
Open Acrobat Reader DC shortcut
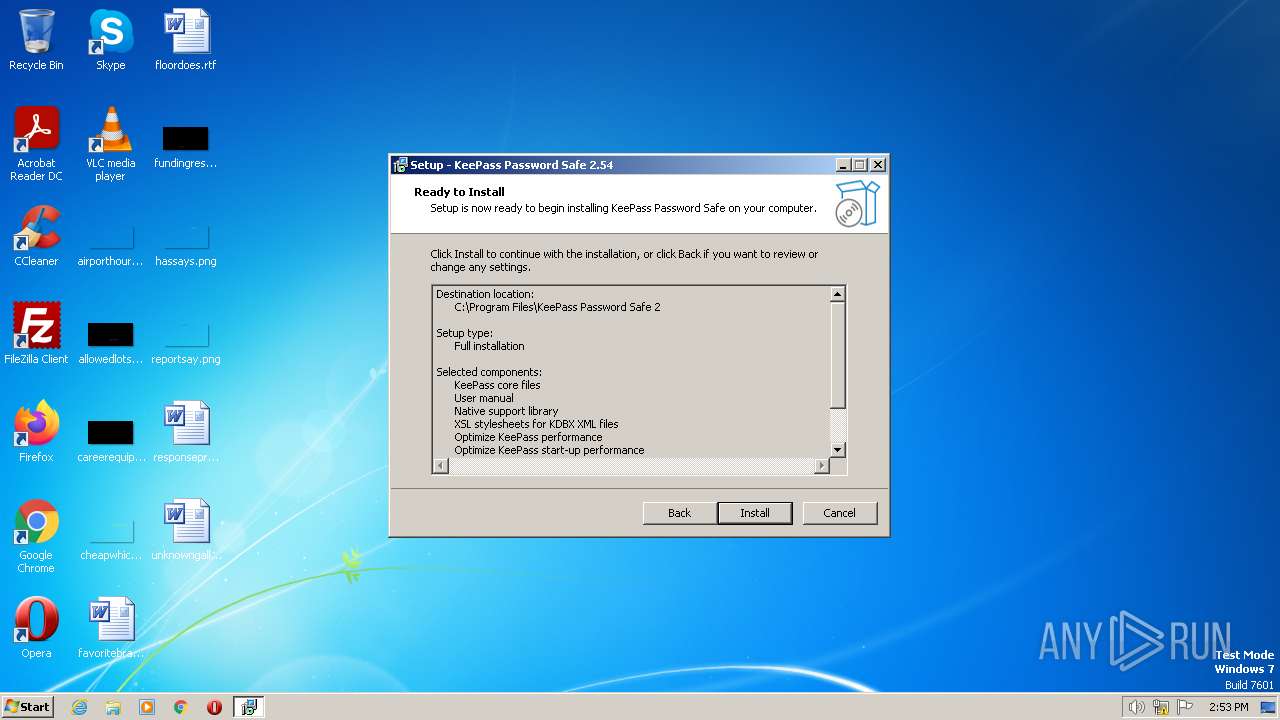36,144
